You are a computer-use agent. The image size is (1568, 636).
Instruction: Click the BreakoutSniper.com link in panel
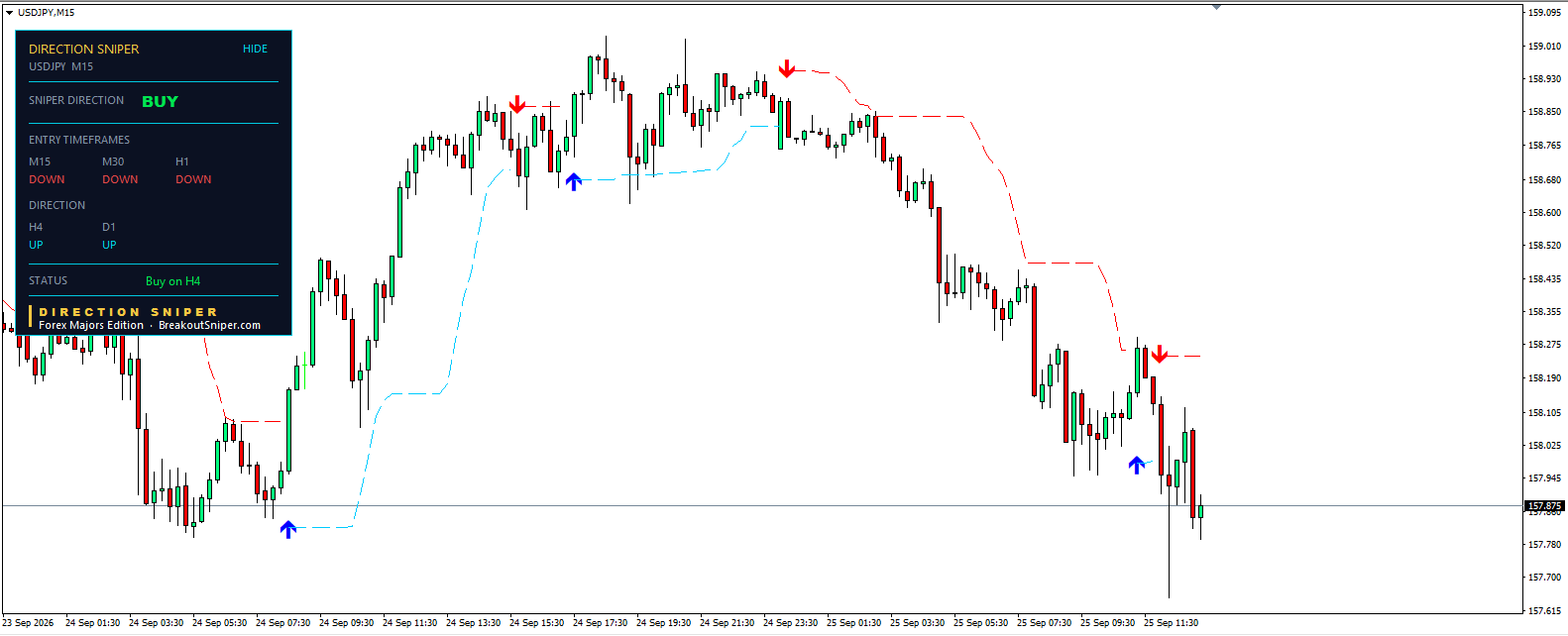tap(209, 325)
